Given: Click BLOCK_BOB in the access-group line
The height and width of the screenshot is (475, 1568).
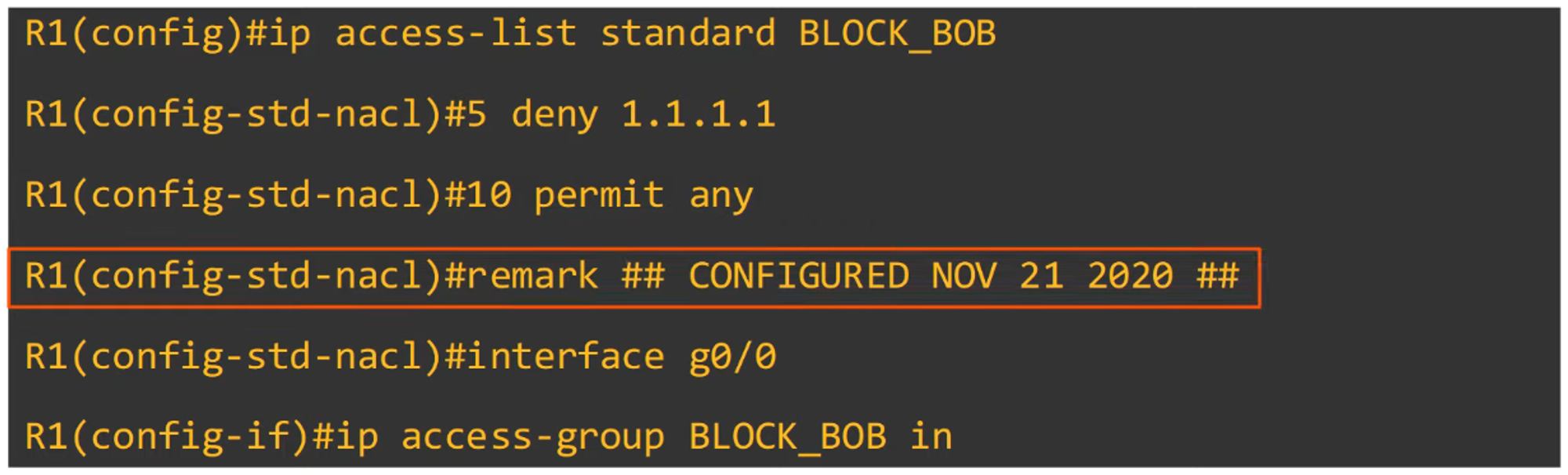Looking at the screenshot, I should point(787,437).
